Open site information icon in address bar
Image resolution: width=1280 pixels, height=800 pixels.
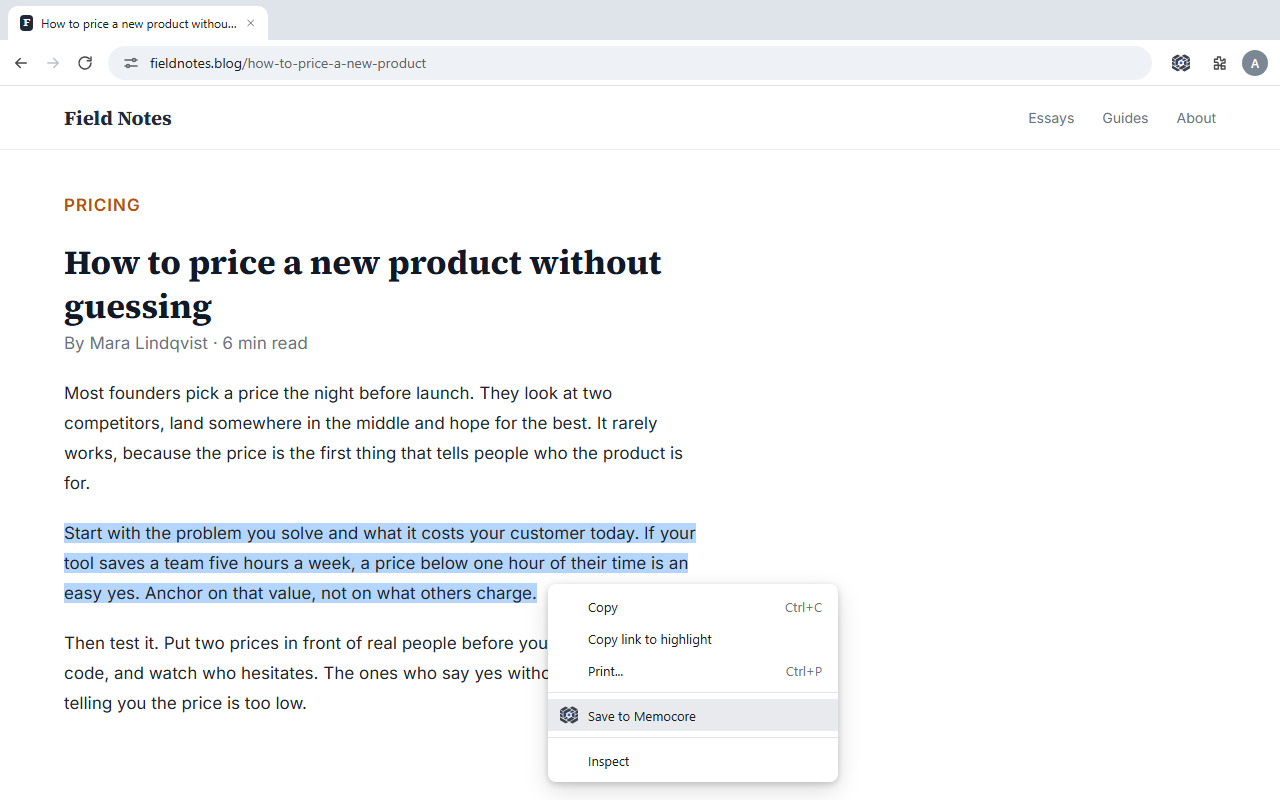point(130,63)
